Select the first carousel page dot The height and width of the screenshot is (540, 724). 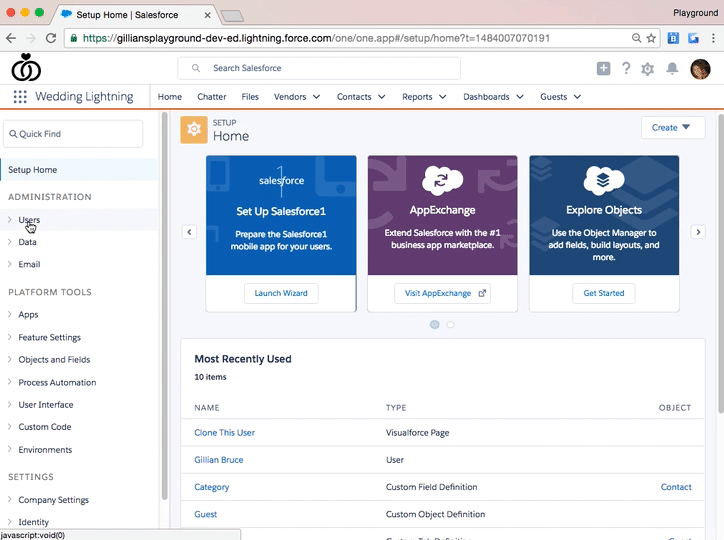[x=434, y=324]
